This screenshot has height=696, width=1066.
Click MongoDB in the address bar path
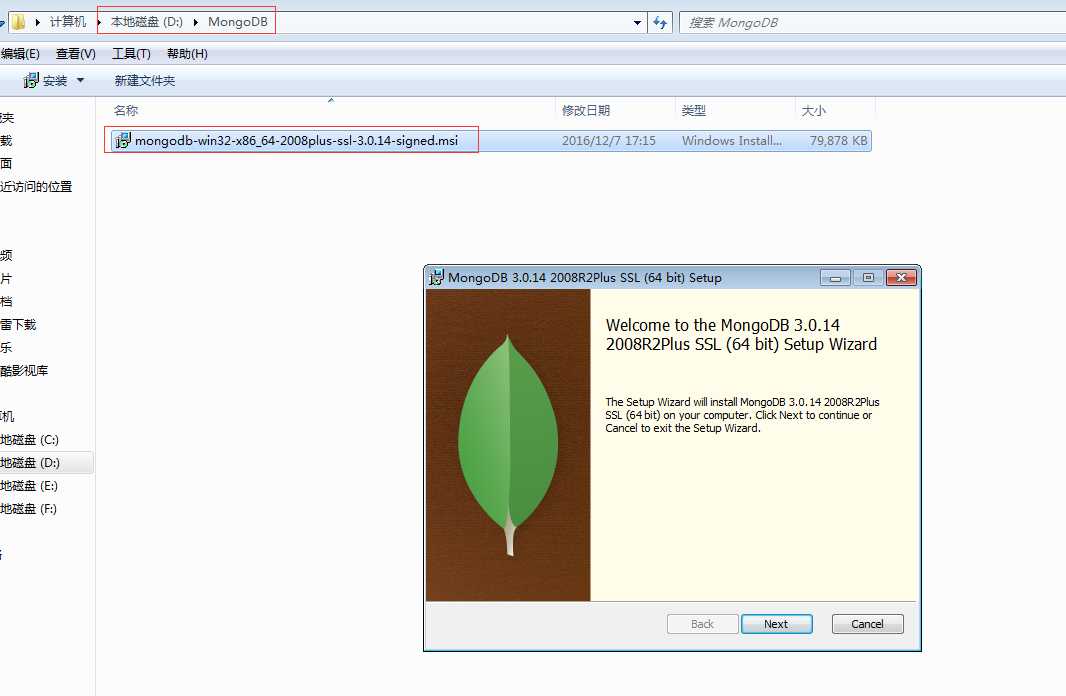(x=238, y=22)
